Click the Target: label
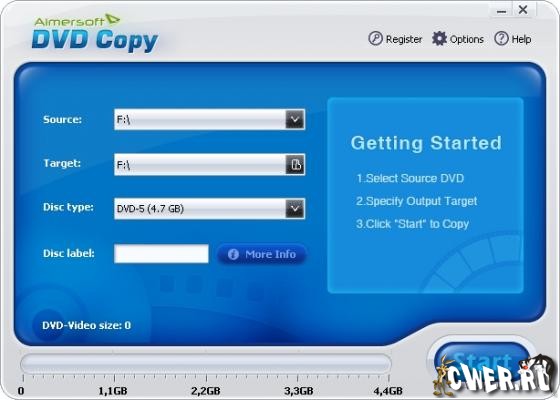560x400 pixels. point(62,163)
